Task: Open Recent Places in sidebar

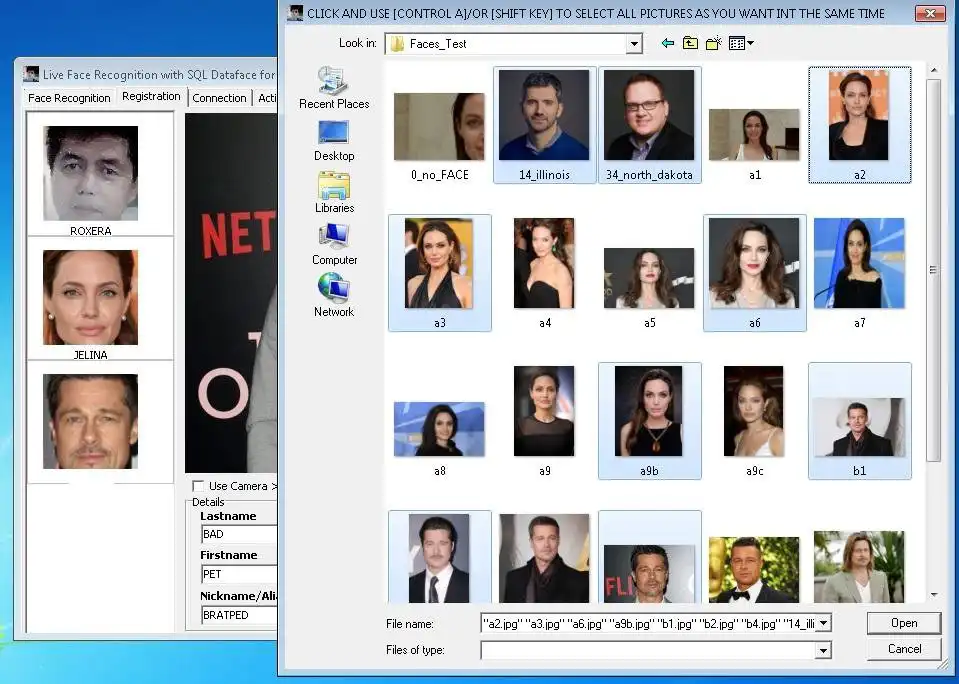Action: click(x=334, y=88)
